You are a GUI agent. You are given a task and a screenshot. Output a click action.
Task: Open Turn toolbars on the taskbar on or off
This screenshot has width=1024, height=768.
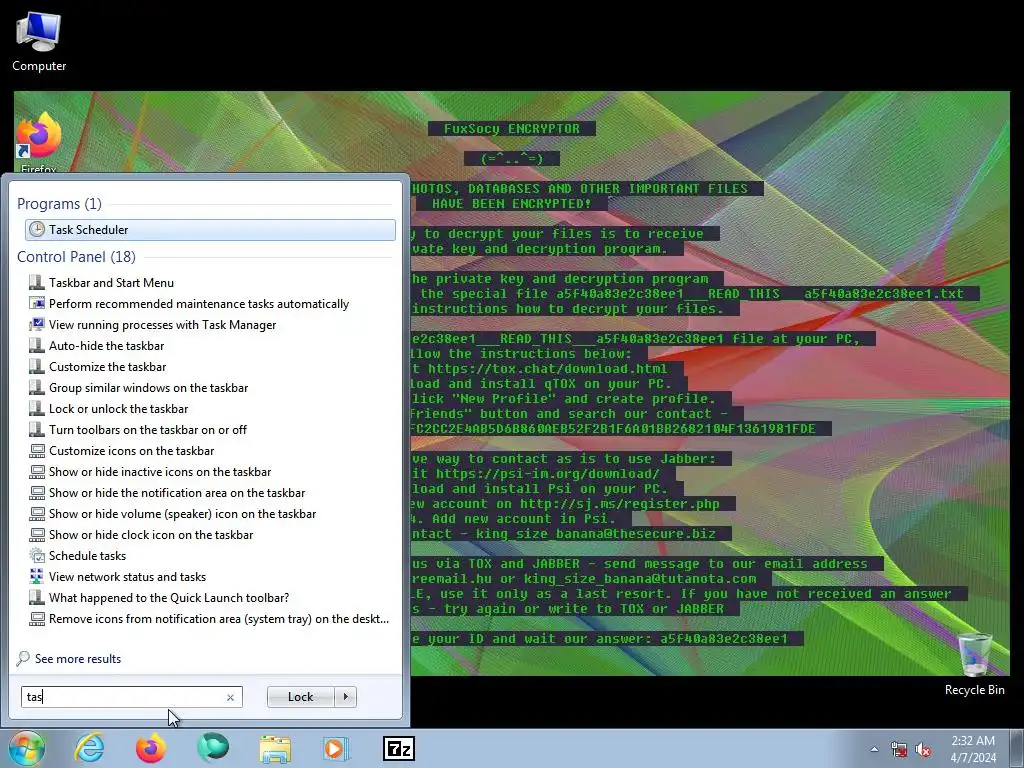click(x=148, y=430)
